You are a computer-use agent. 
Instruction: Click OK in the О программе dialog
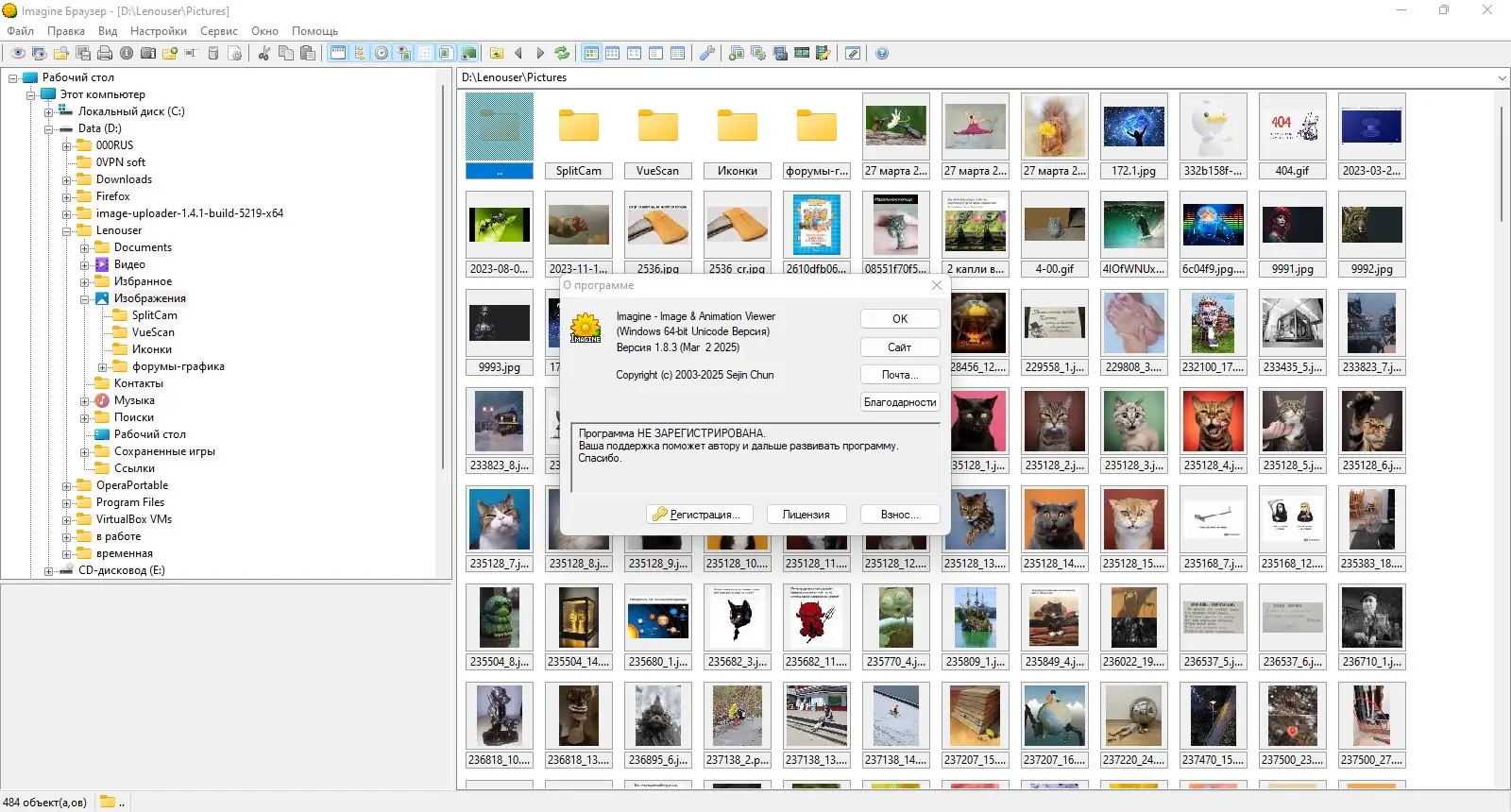900,319
